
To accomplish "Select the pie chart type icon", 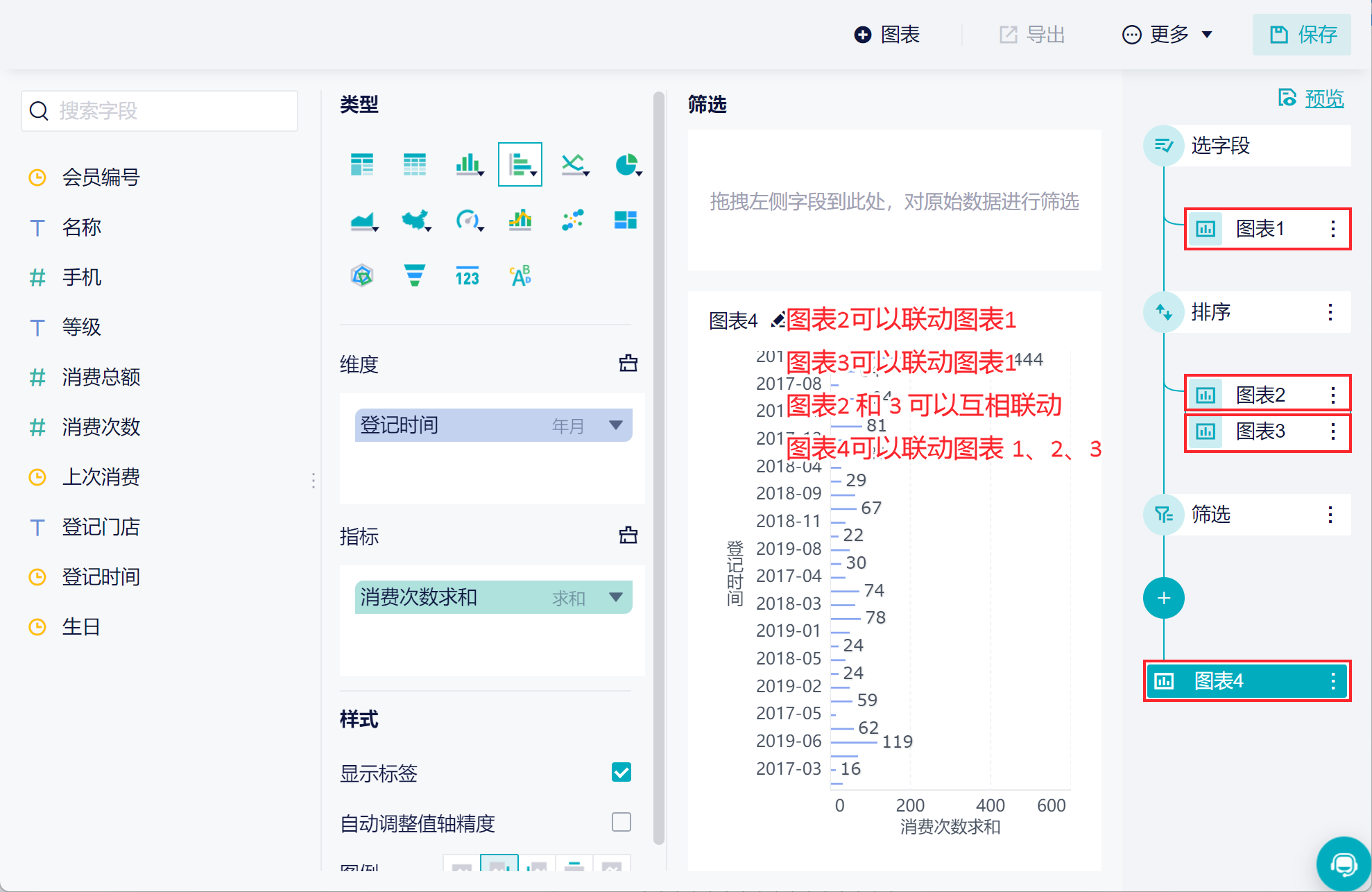I will click(626, 165).
